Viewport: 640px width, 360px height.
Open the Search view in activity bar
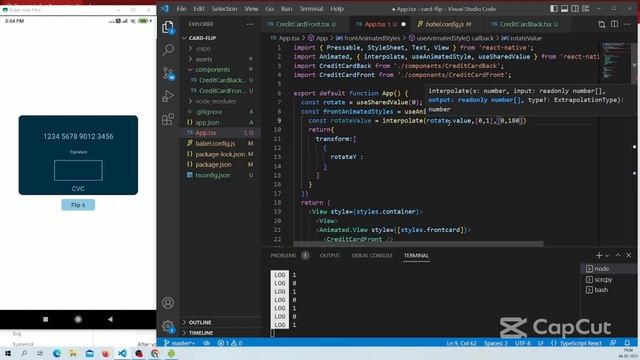[x=168, y=50]
